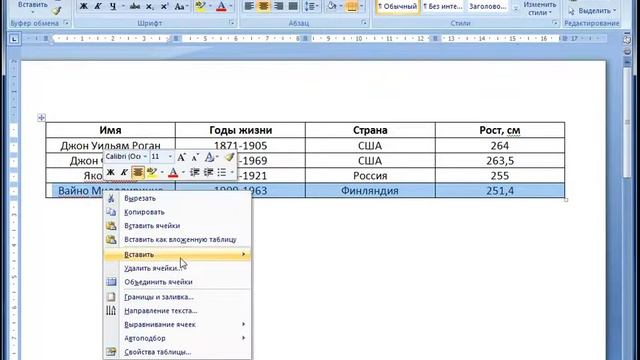Toggle bold in mini toolbar
Screen dimensions: 640x360
tap(110, 172)
